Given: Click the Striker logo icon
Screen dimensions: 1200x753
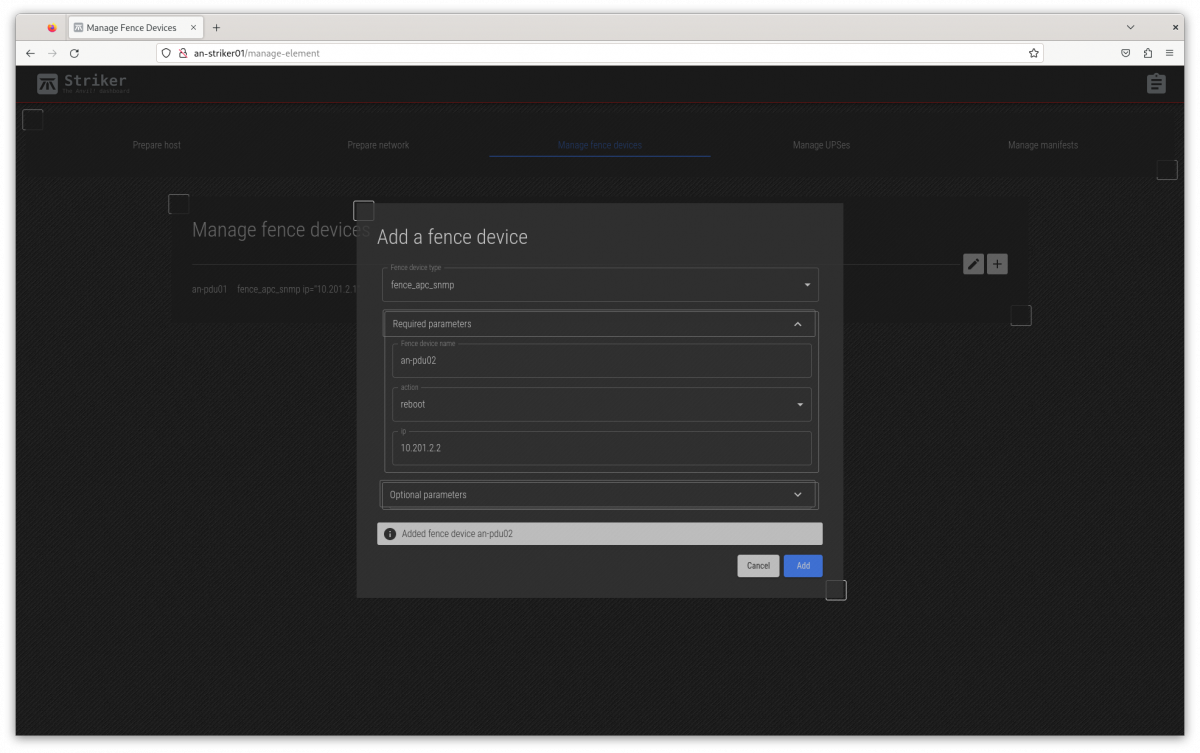Looking at the screenshot, I should pyautogui.click(x=47, y=84).
